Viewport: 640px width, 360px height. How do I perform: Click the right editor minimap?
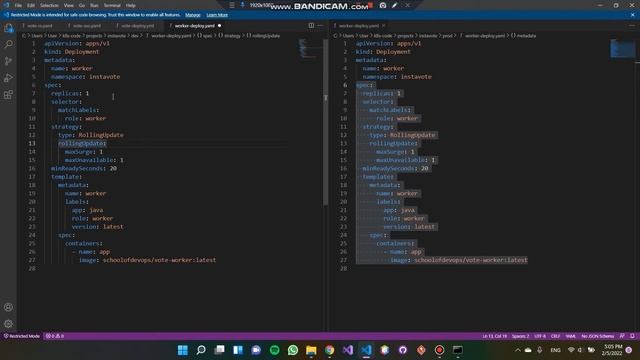coord(622,49)
